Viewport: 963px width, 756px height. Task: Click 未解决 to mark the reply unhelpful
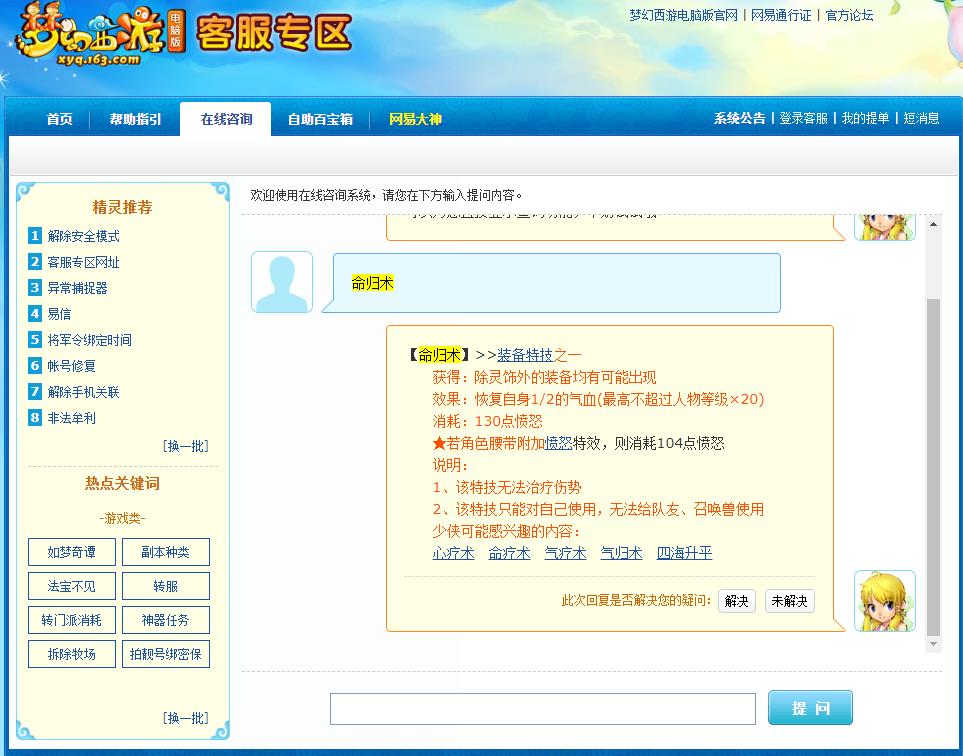click(x=789, y=601)
